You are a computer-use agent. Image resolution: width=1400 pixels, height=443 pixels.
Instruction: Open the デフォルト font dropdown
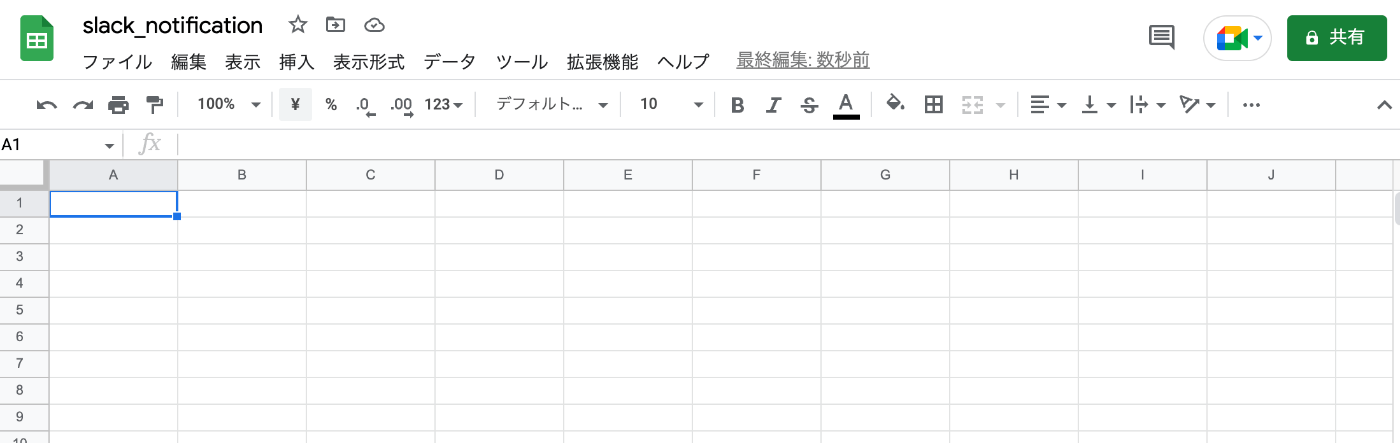(x=552, y=104)
